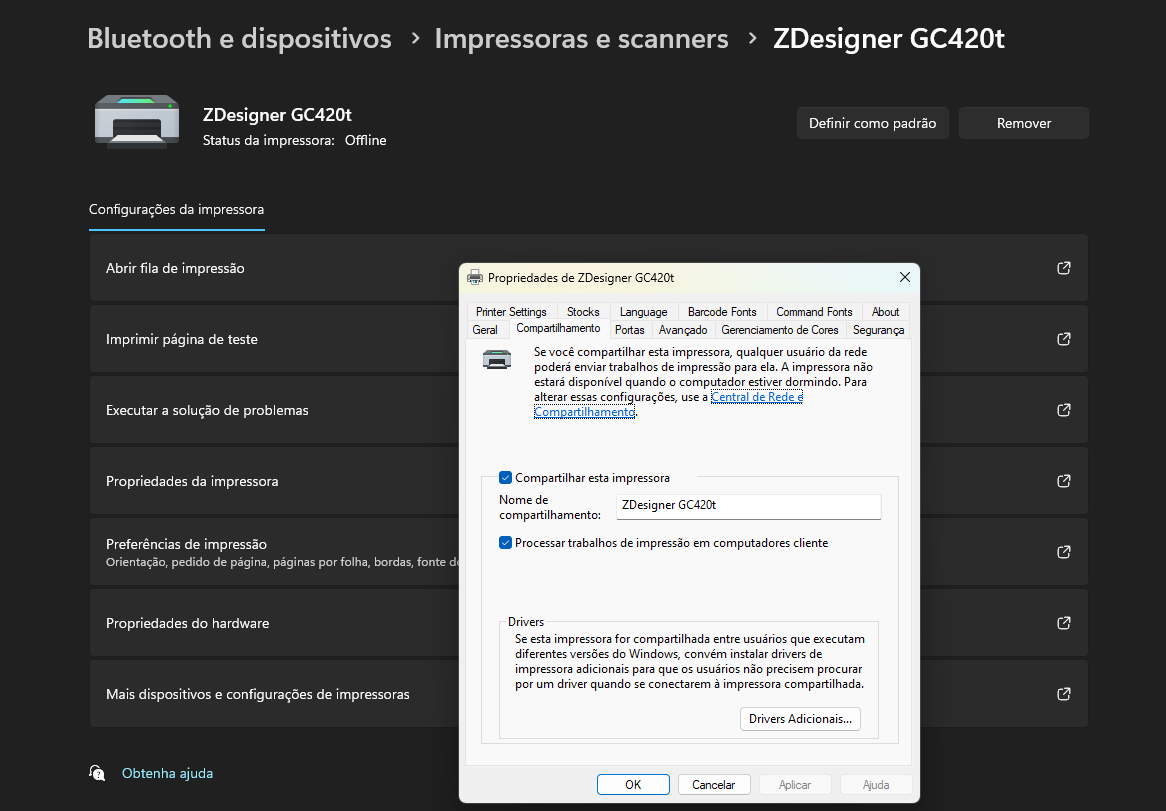Open external link icon for Abrir fila de impressão
This screenshot has height=811, width=1166.
[x=1064, y=268]
